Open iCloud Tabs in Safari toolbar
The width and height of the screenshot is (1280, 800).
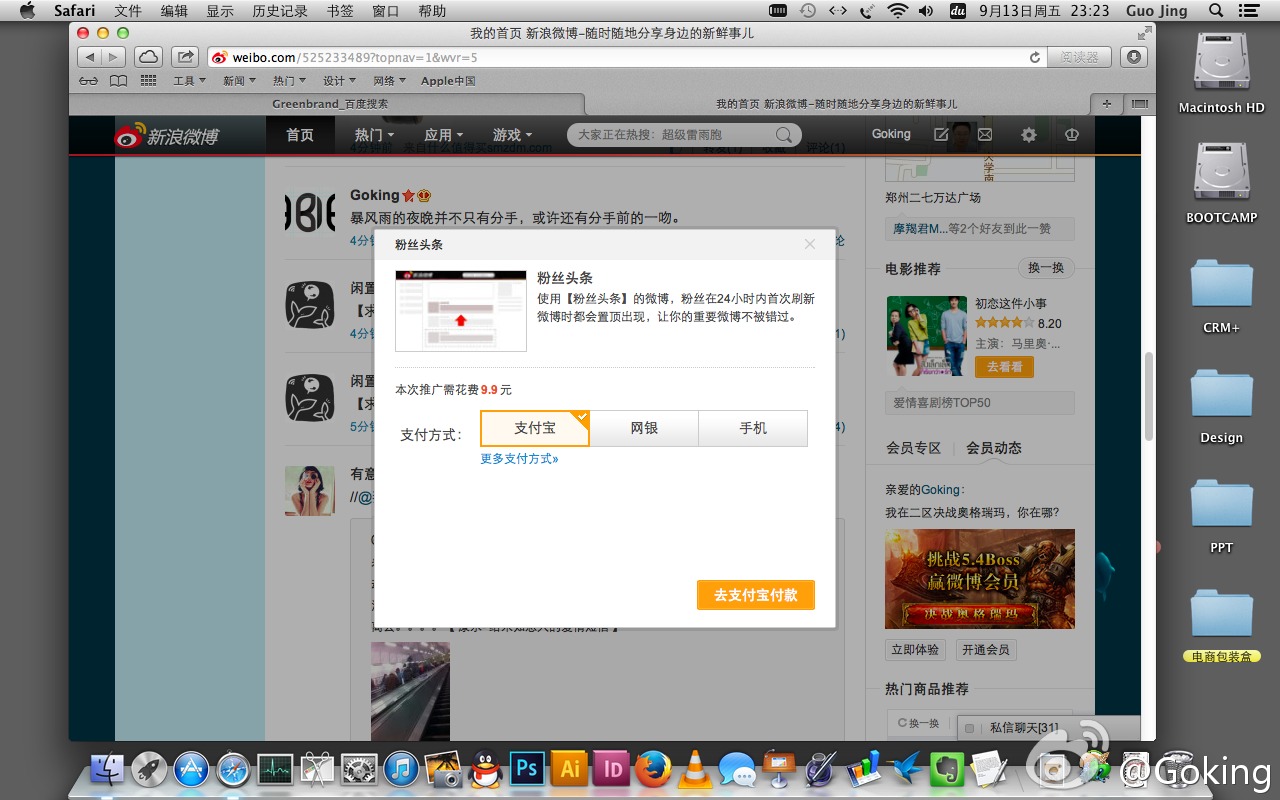(148, 57)
